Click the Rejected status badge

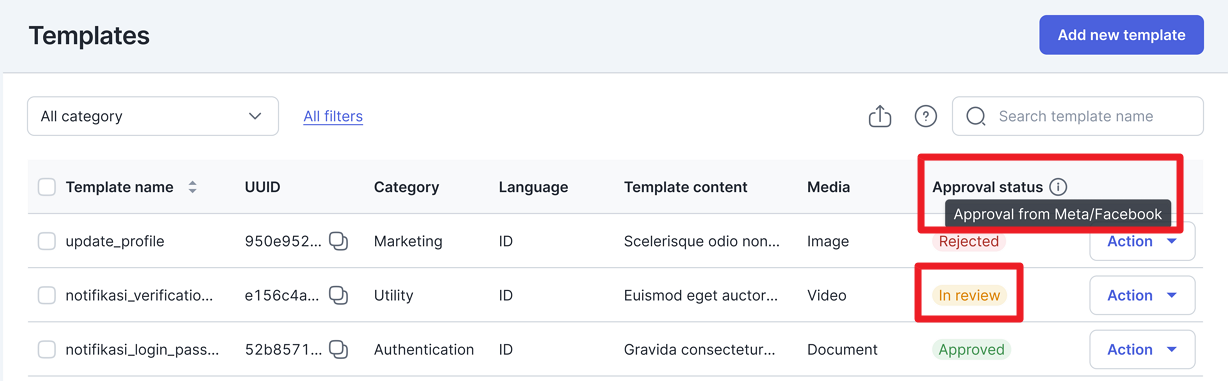[968, 241]
